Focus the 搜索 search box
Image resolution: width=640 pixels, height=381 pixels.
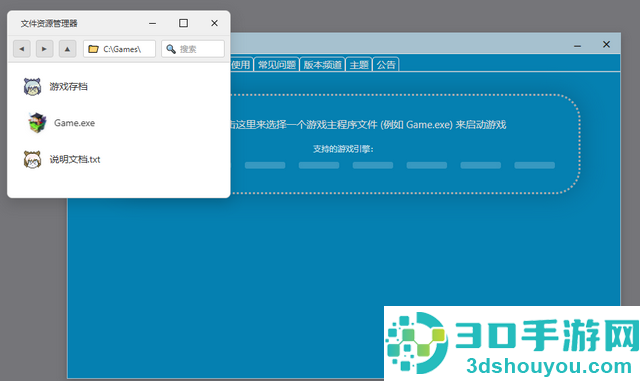pos(193,49)
